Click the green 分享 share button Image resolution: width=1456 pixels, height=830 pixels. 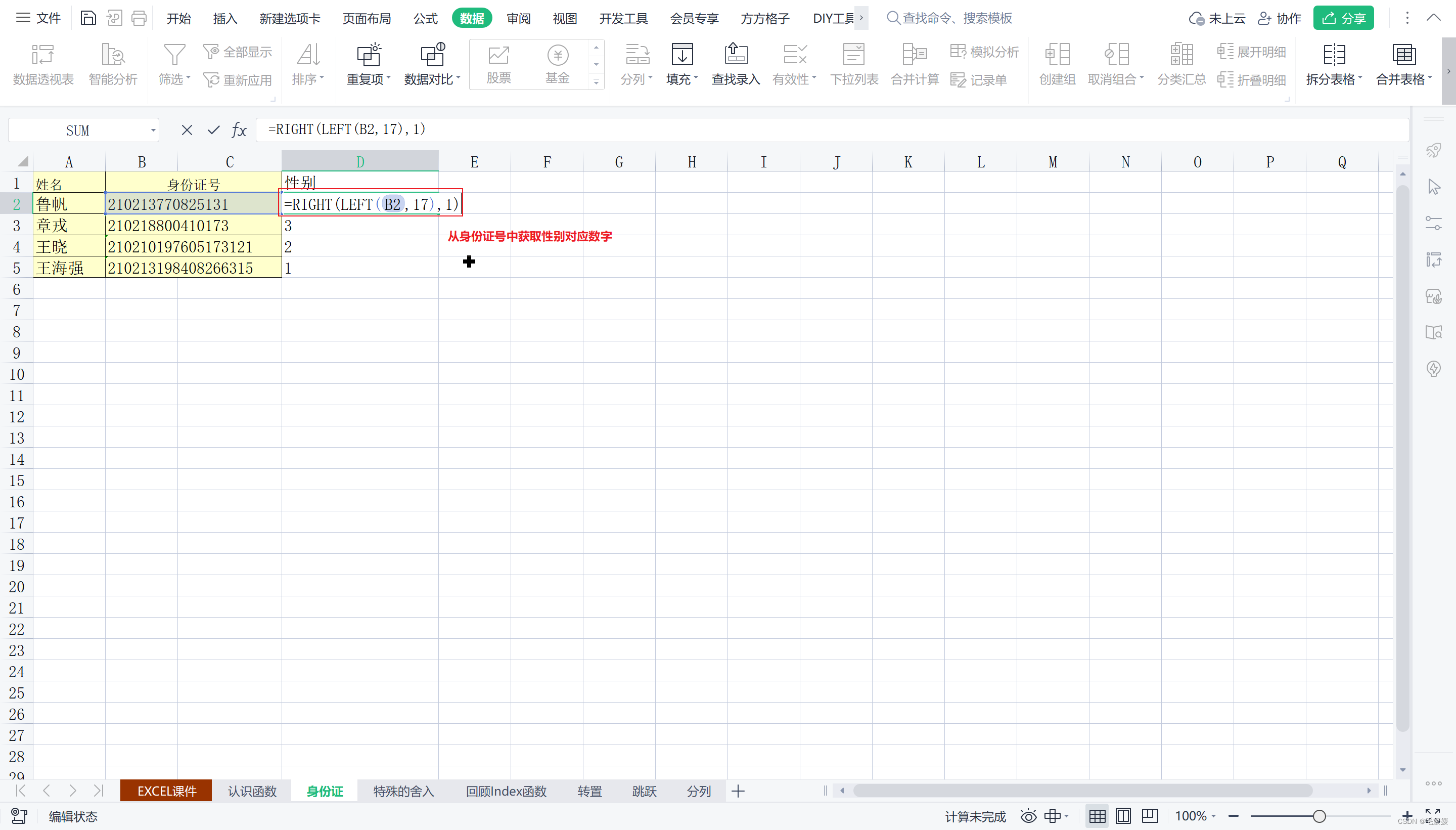tap(1343, 18)
